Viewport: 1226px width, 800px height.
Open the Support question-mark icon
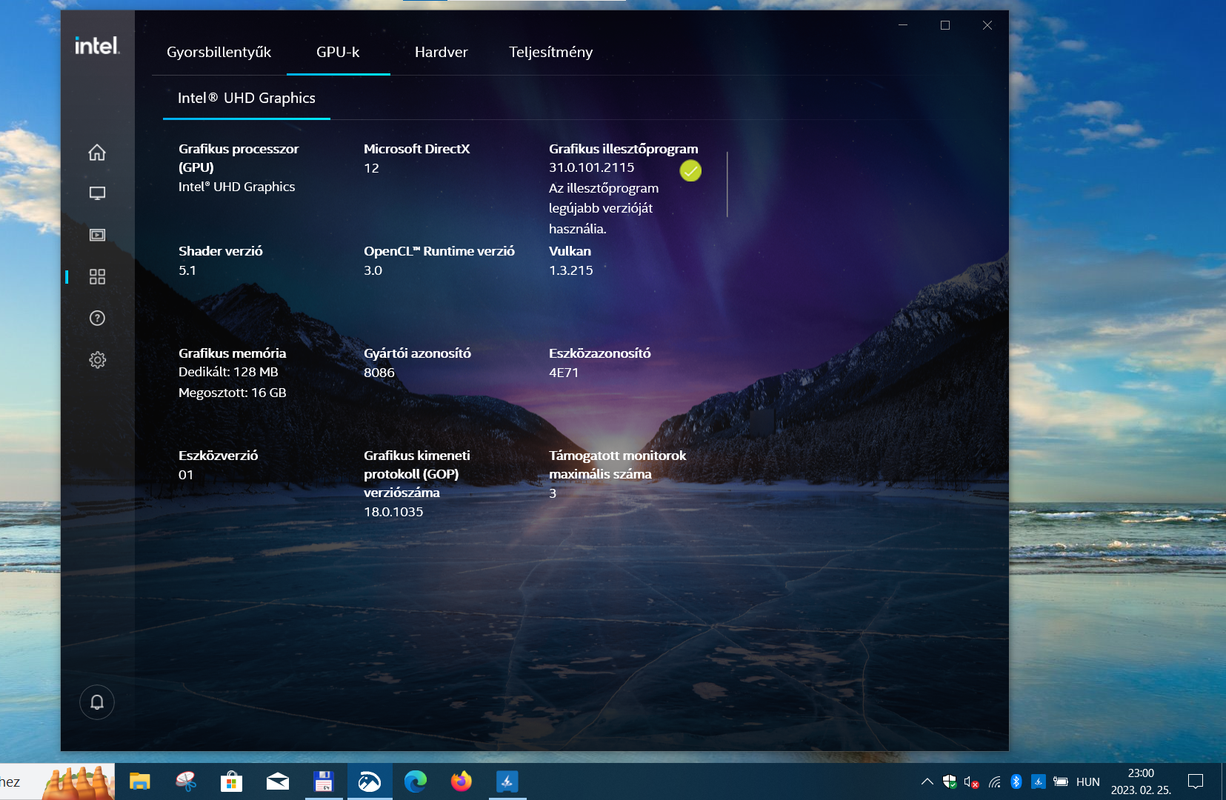97,318
